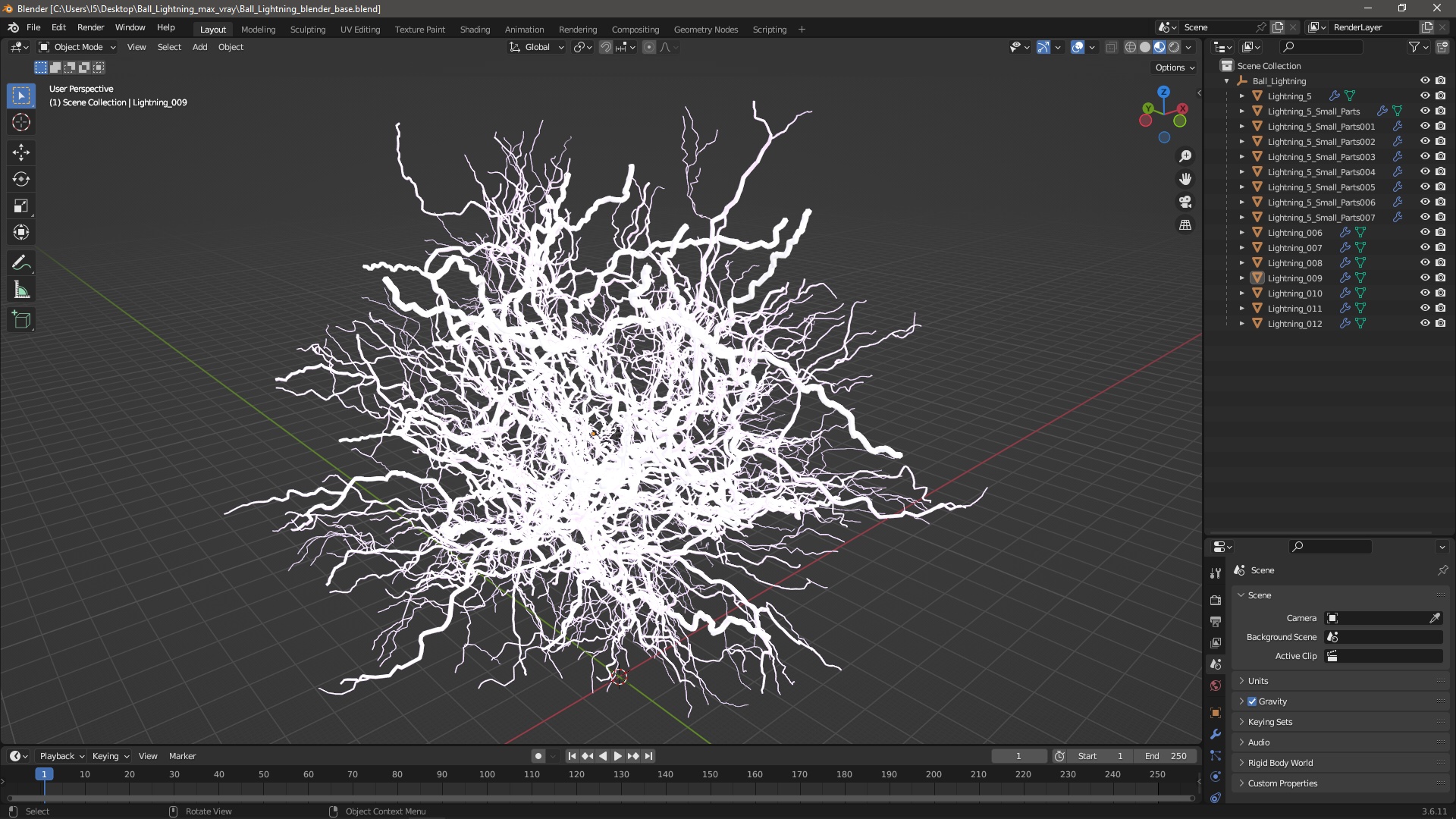Open the Render properties tab
1456x819 pixels.
(x=1216, y=600)
